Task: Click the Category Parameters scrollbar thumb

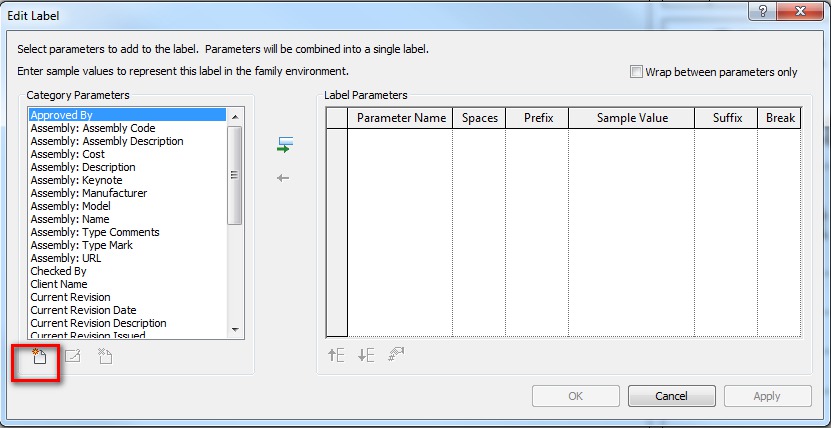Action: (x=234, y=175)
